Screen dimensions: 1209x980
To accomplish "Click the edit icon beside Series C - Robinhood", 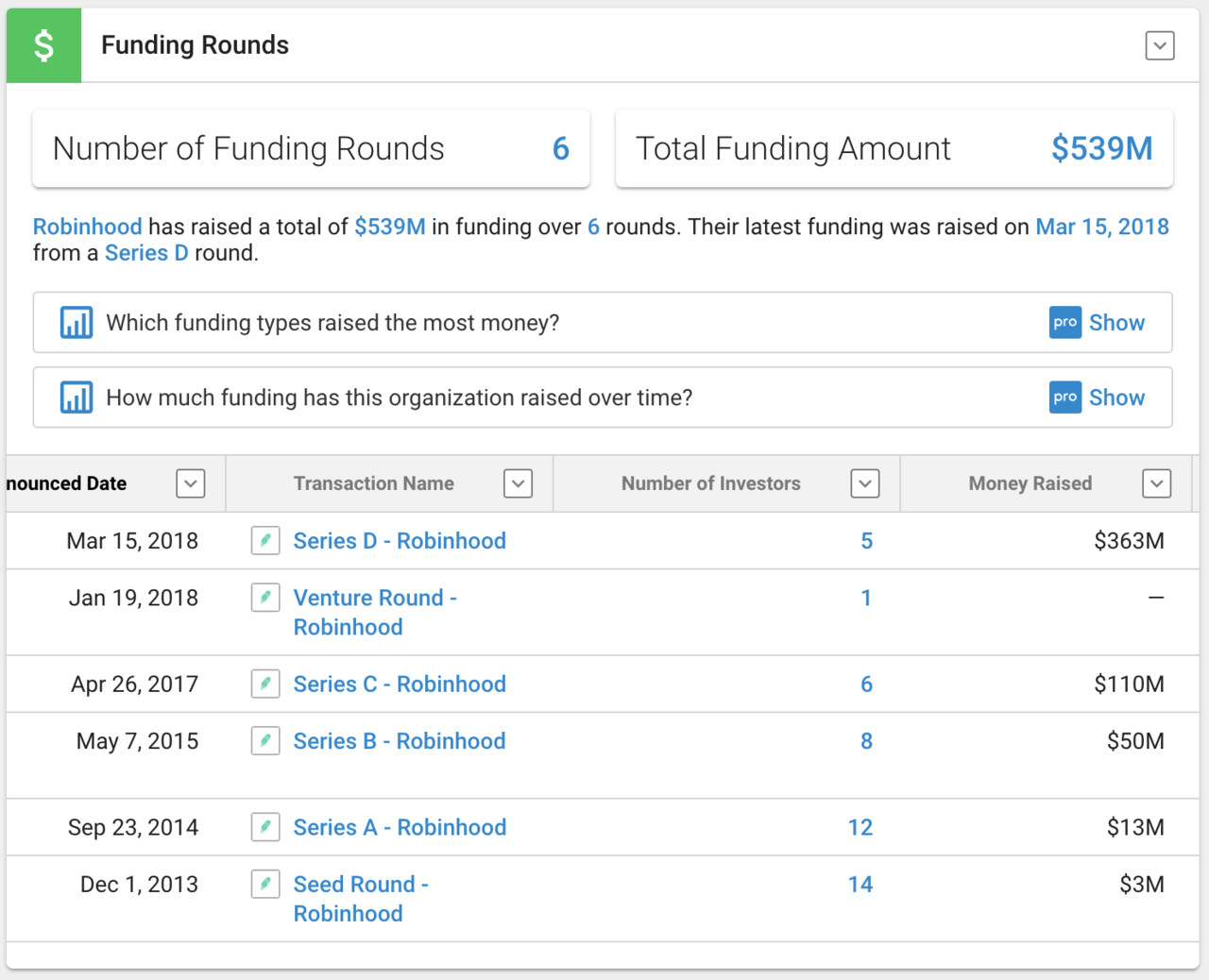I will pyautogui.click(x=265, y=684).
